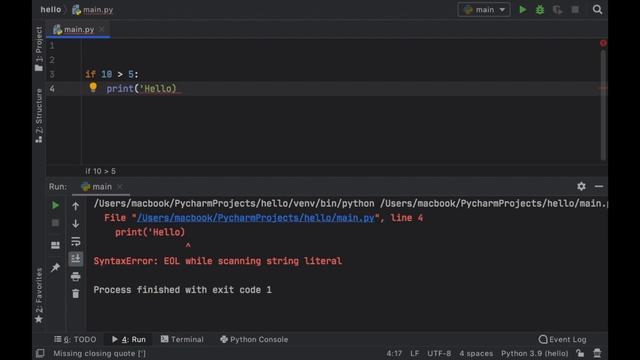Viewport: 640px width, 360px height.
Task: Click the down arrow in Run console toolbar
Action: (x=76, y=224)
